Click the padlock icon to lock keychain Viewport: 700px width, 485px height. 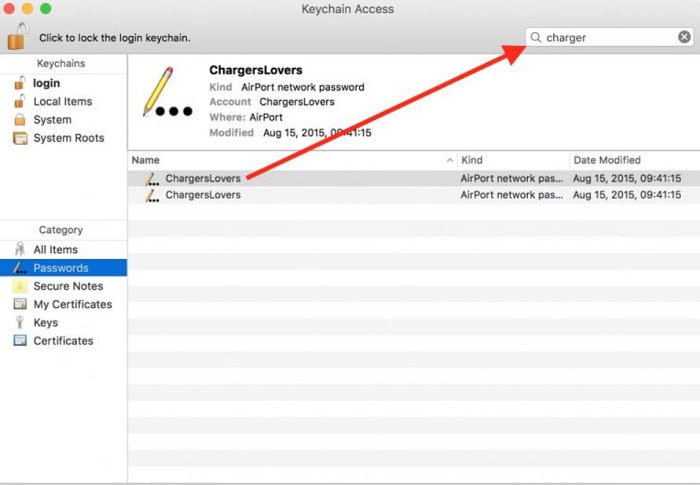pyautogui.click(x=18, y=37)
